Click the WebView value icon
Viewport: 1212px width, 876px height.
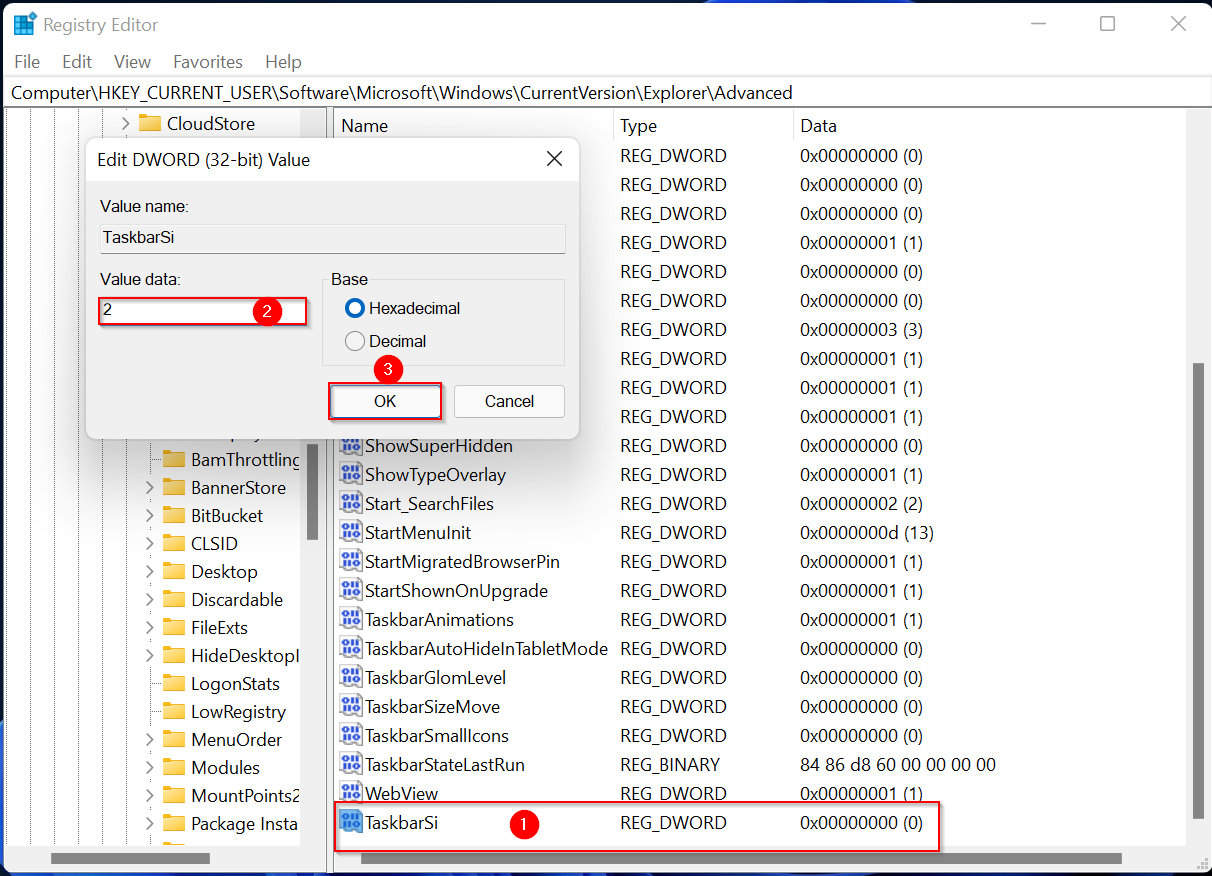[351, 793]
